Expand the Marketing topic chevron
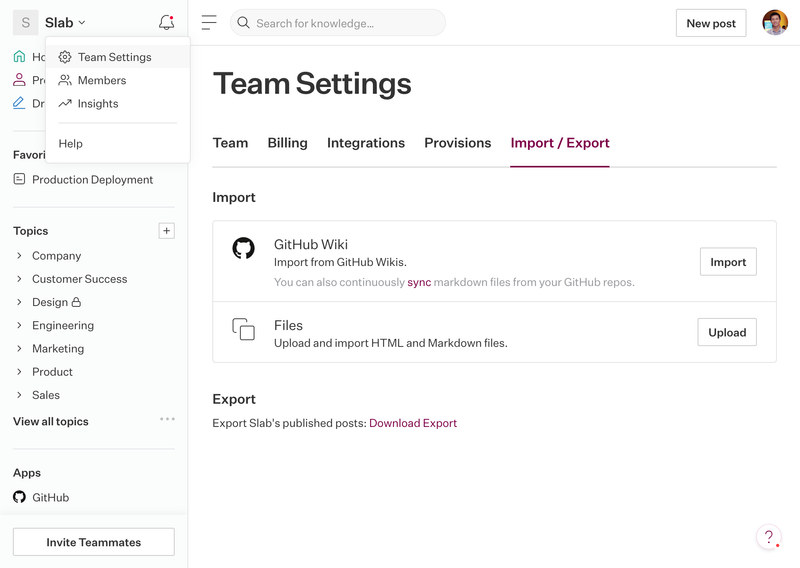This screenshot has width=800, height=568. pyautogui.click(x=20, y=349)
